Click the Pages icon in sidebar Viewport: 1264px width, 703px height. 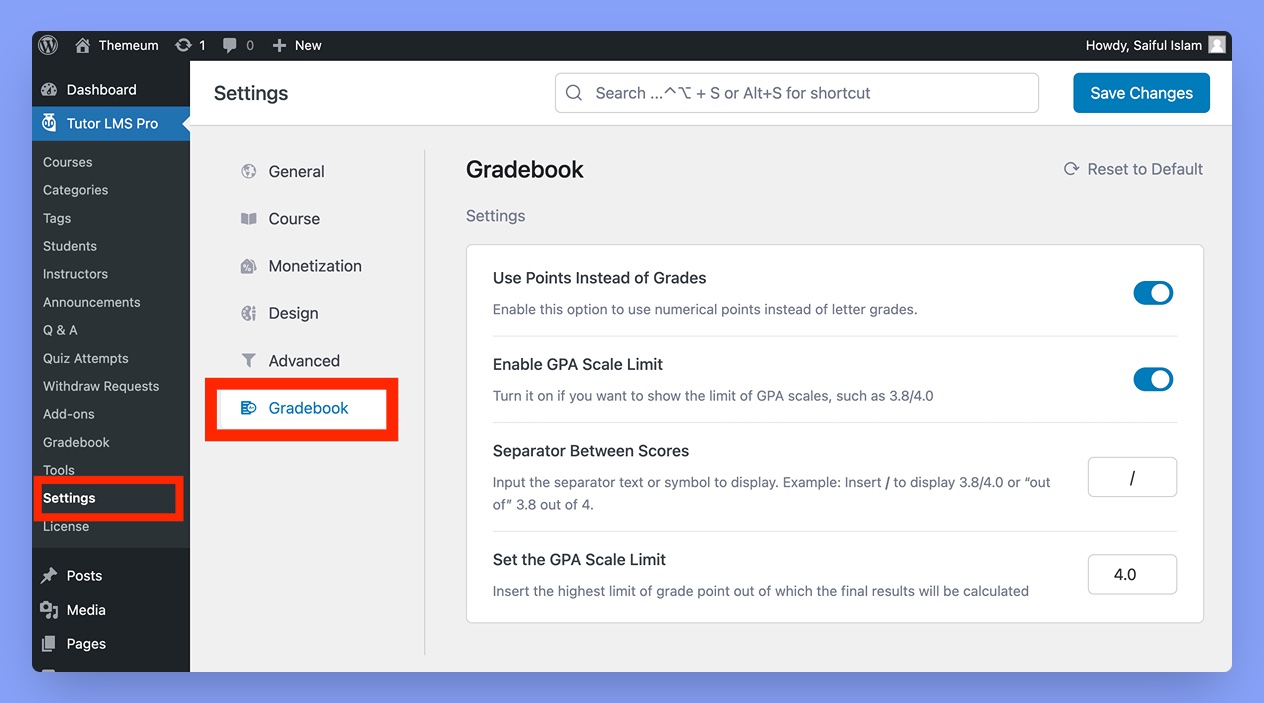click(x=49, y=644)
